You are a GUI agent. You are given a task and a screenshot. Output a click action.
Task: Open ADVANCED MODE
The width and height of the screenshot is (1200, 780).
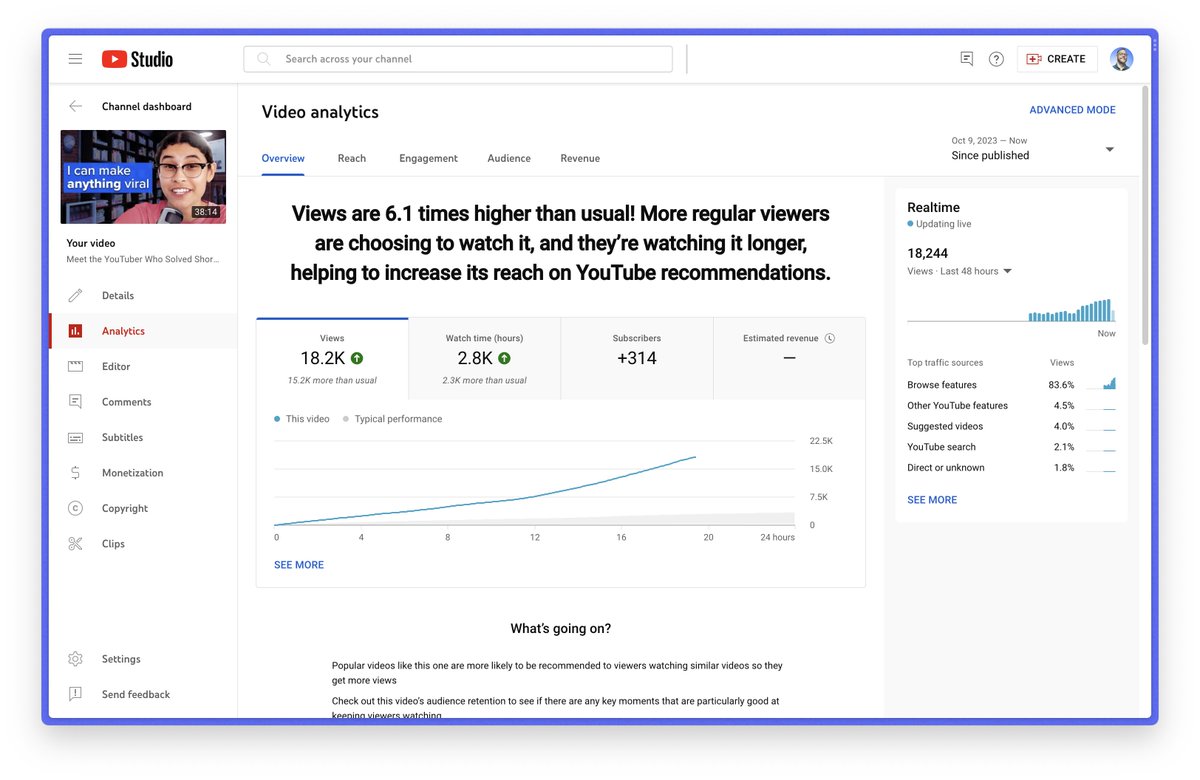pos(1072,110)
